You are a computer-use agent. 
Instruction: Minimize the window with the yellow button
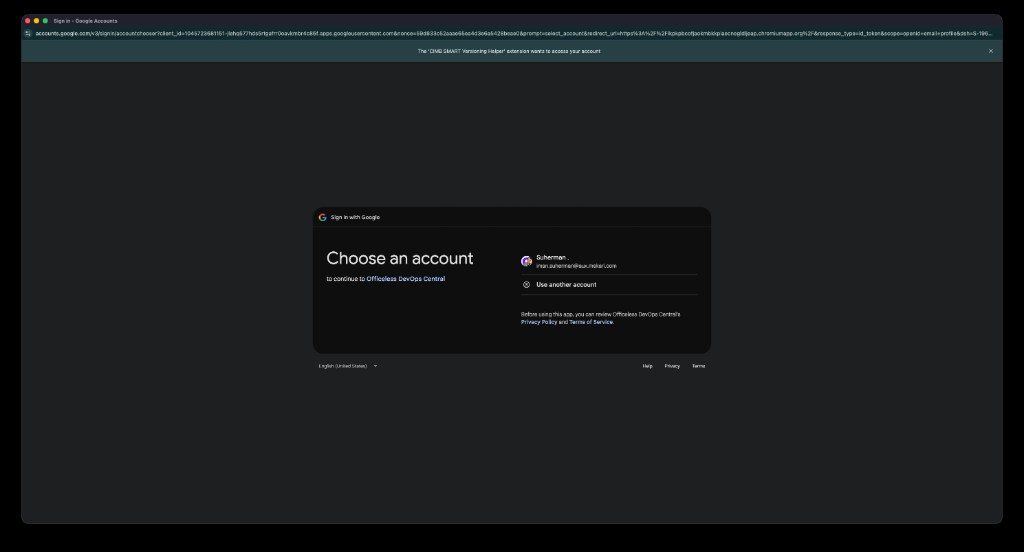(37, 21)
